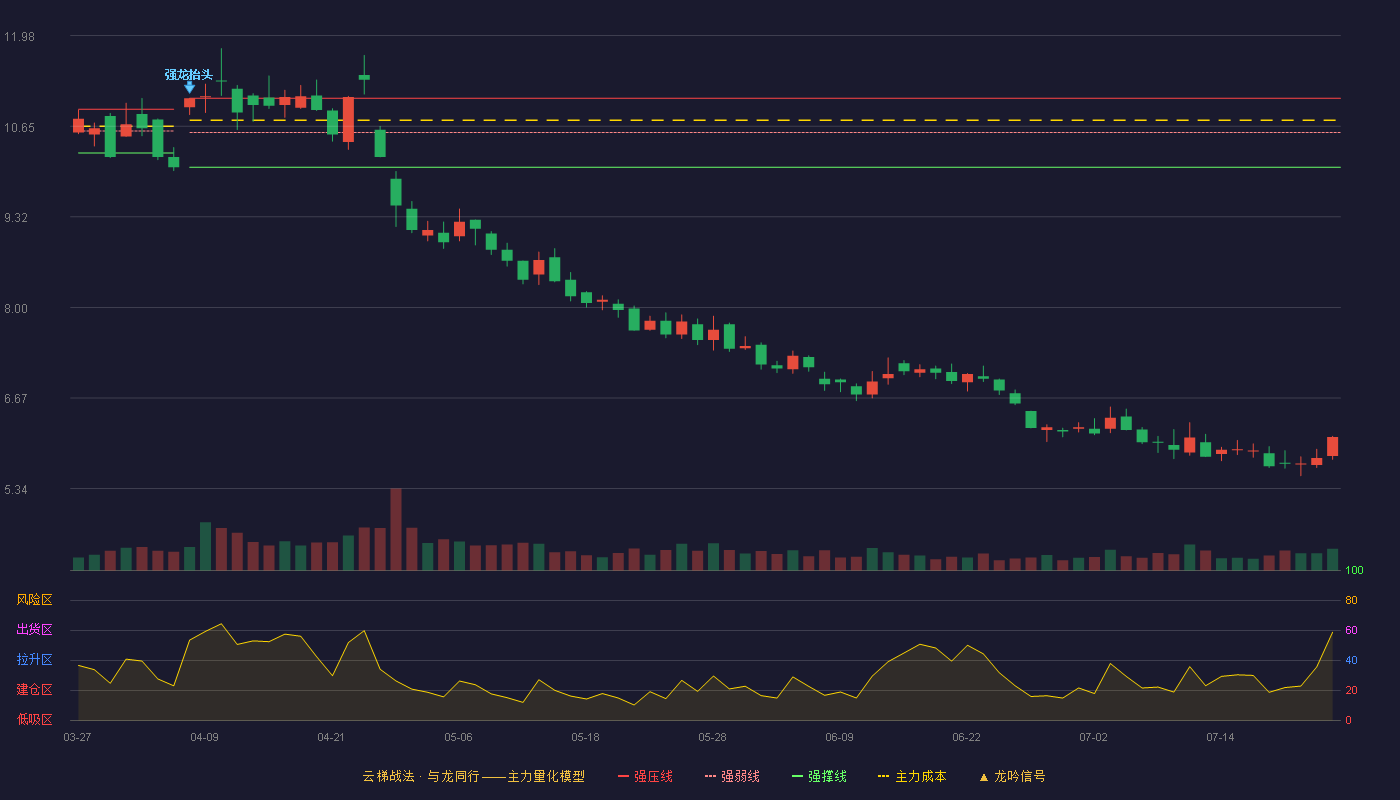Image resolution: width=1400 pixels, height=800 pixels.
Task: Toggle the 强撑线 legend entry
Action: pyautogui.click(x=819, y=776)
